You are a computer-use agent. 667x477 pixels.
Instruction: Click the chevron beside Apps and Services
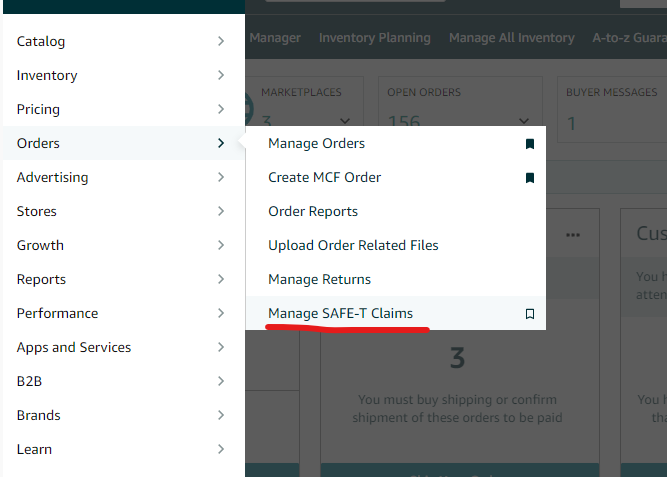[221, 348]
